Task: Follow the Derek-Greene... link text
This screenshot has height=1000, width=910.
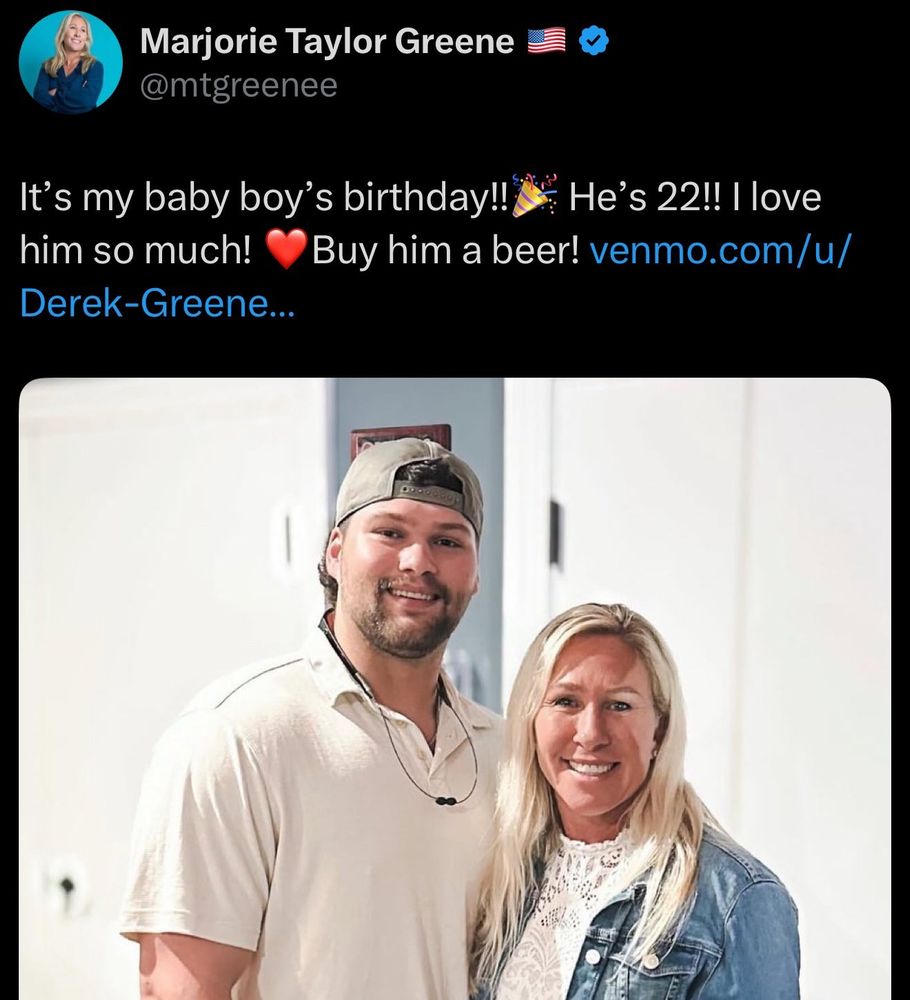Action: pos(157,303)
